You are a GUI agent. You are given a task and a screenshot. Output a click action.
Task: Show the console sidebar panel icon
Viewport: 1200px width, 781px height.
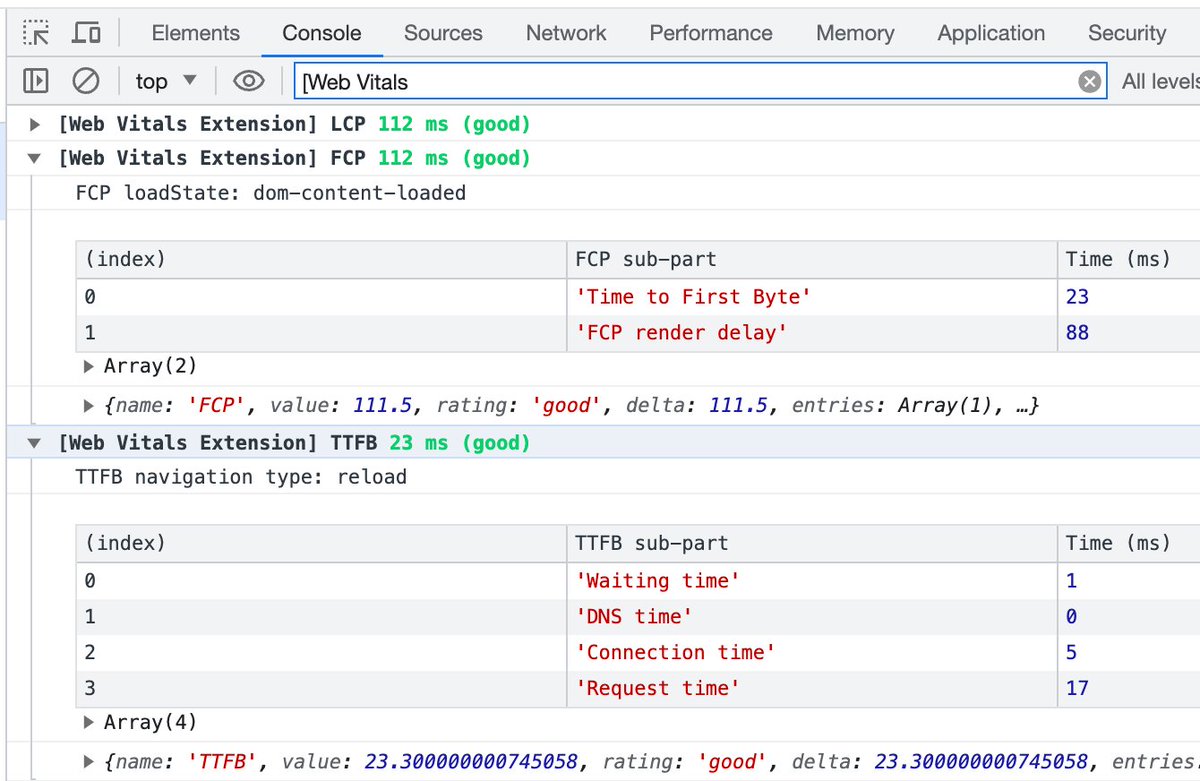[36, 81]
